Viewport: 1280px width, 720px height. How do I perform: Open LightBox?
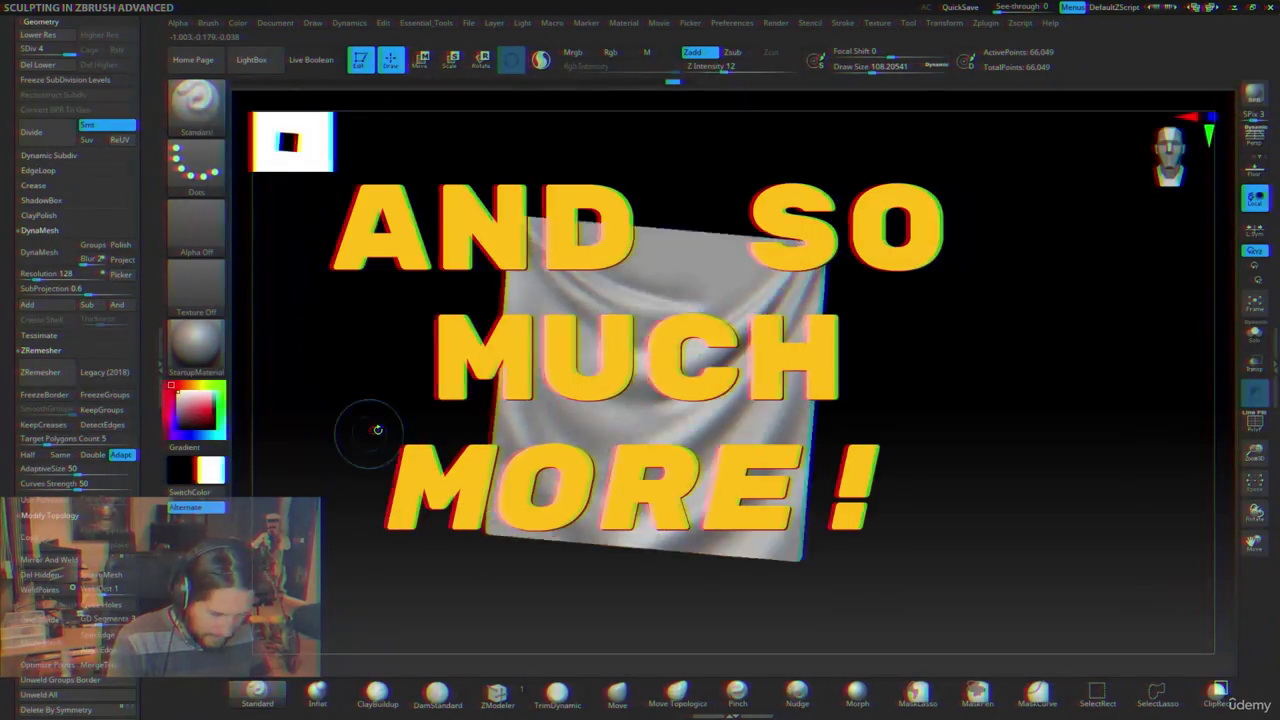coord(251,60)
